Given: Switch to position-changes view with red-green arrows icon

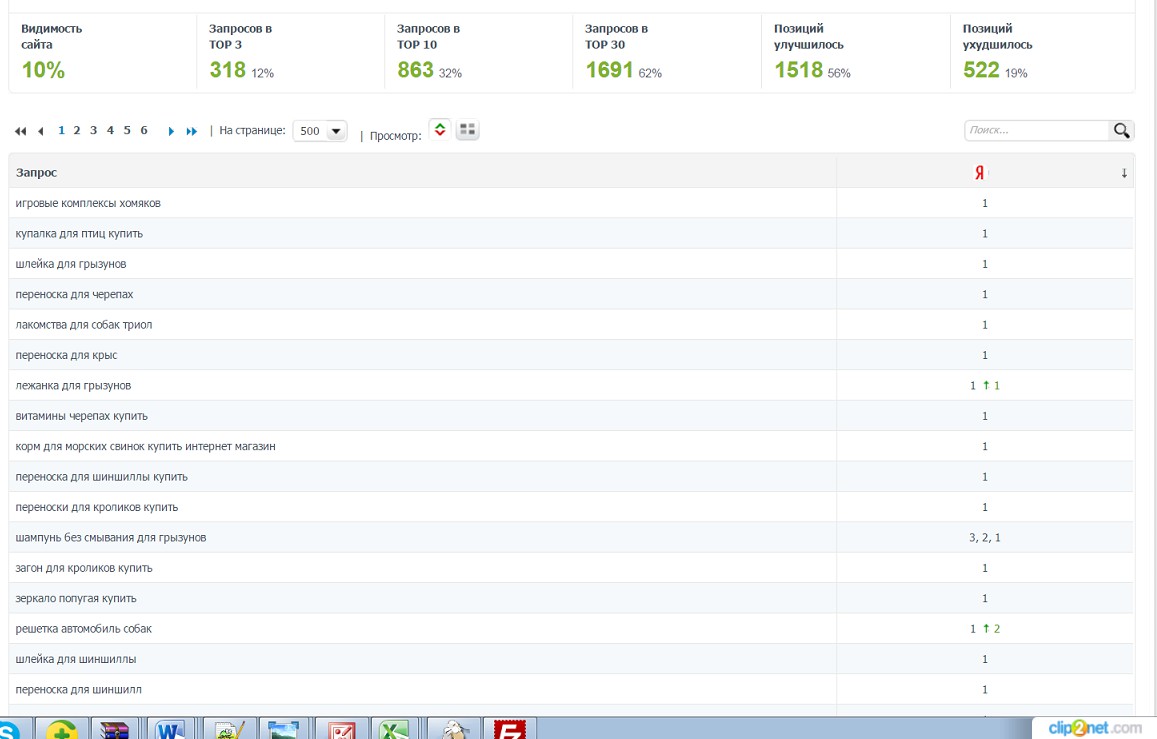Looking at the screenshot, I should 440,130.
